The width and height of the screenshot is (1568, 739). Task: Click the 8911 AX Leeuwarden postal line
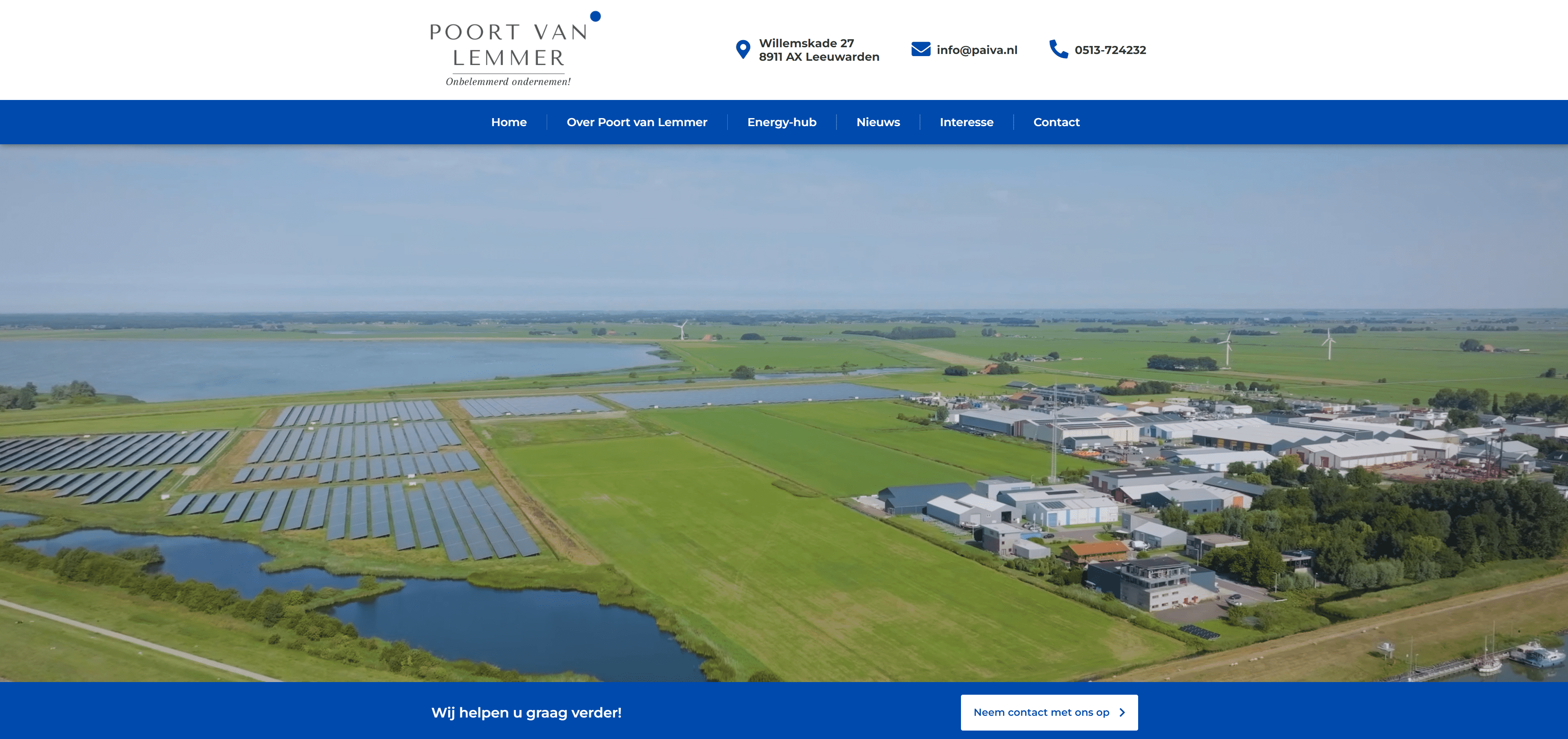pyautogui.click(x=819, y=57)
